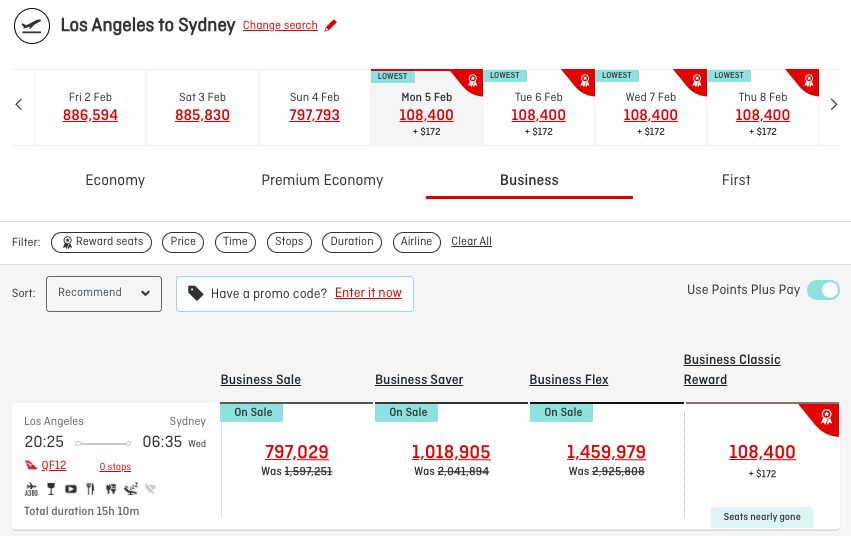This screenshot has height=536, width=851.
Task: Click the 06:35 arrival time
Action: [162, 442]
